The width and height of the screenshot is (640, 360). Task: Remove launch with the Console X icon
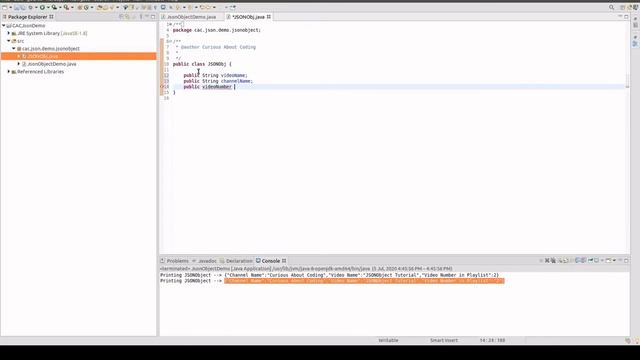[x=547, y=260]
